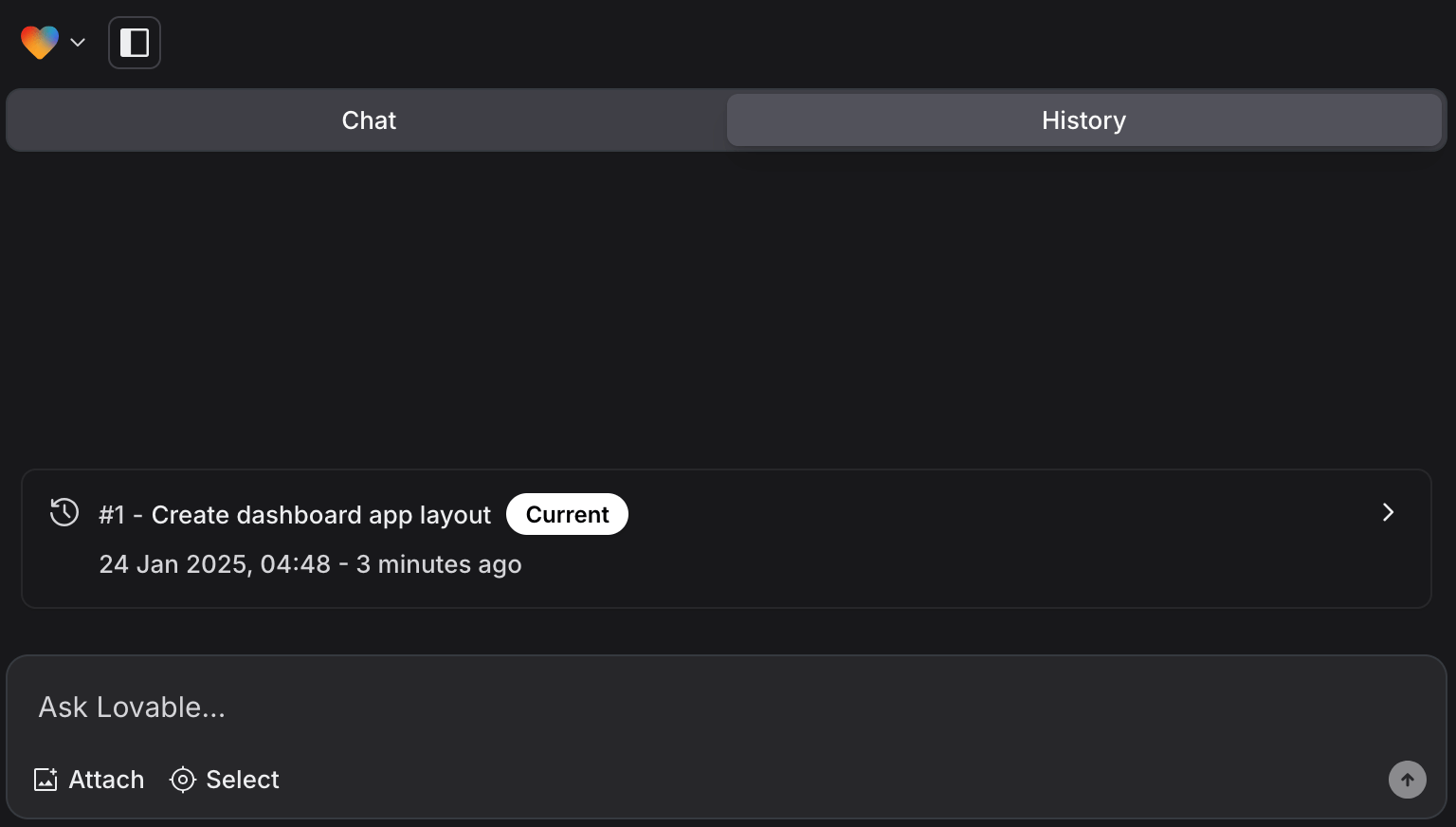The width and height of the screenshot is (1456, 827).
Task: Click the empty space inside the prompt box
Action: tap(806, 780)
